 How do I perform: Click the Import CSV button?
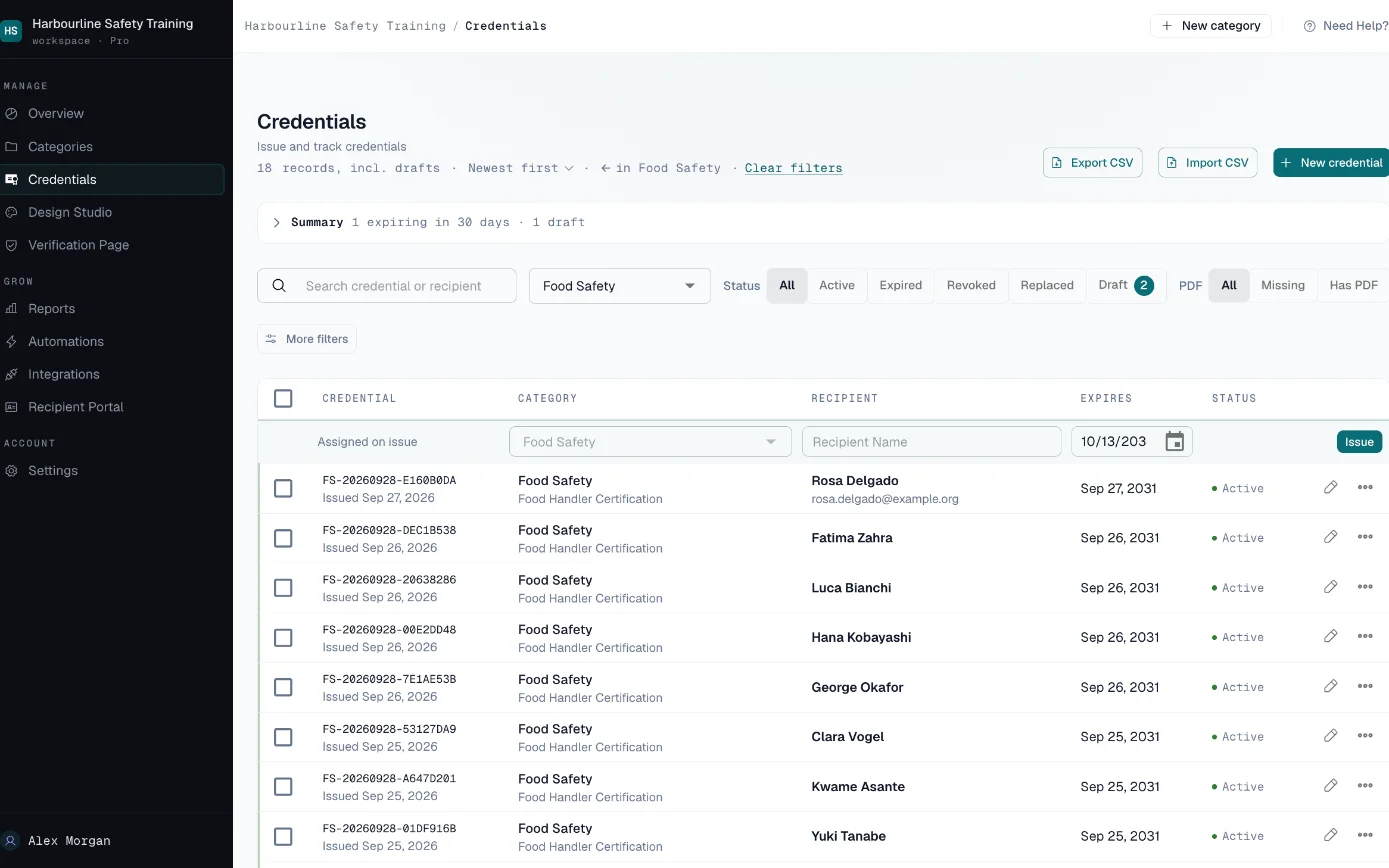pos(1208,163)
